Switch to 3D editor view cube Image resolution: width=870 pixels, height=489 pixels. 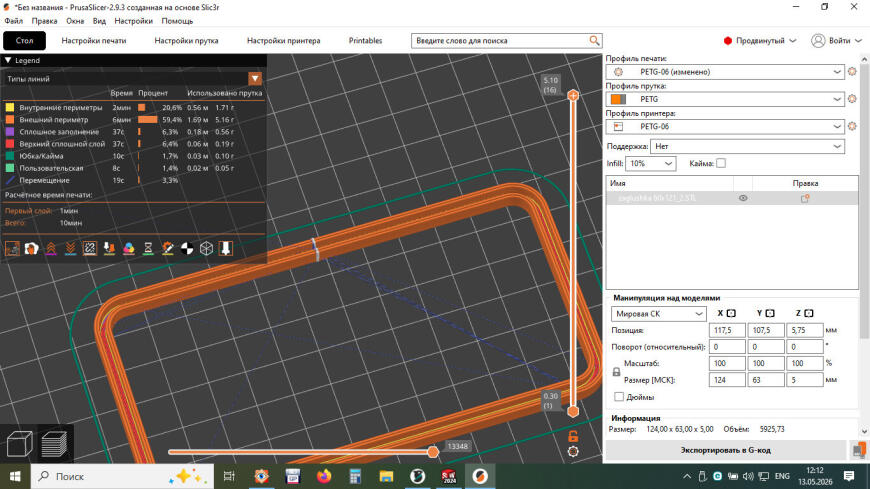(19, 443)
